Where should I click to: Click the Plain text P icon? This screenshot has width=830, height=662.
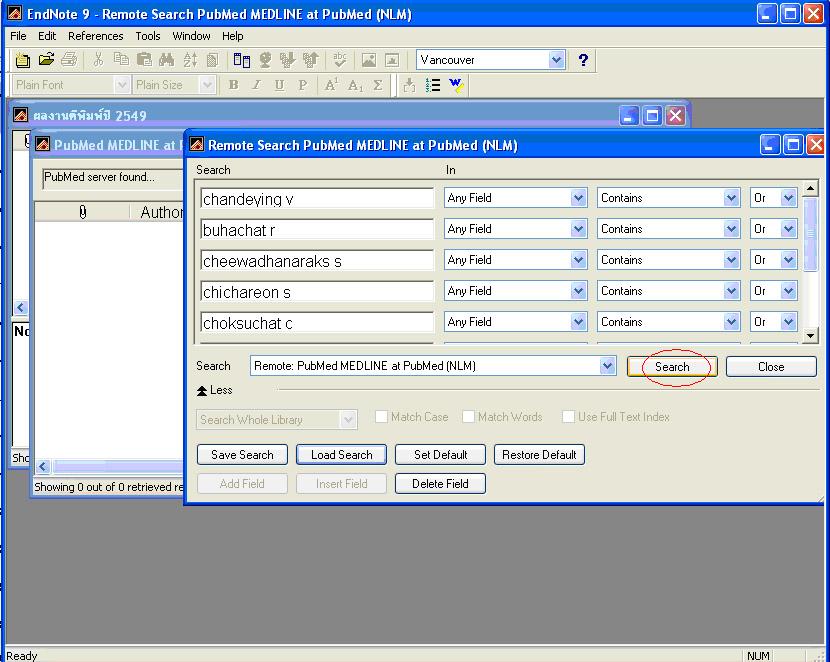[x=302, y=85]
